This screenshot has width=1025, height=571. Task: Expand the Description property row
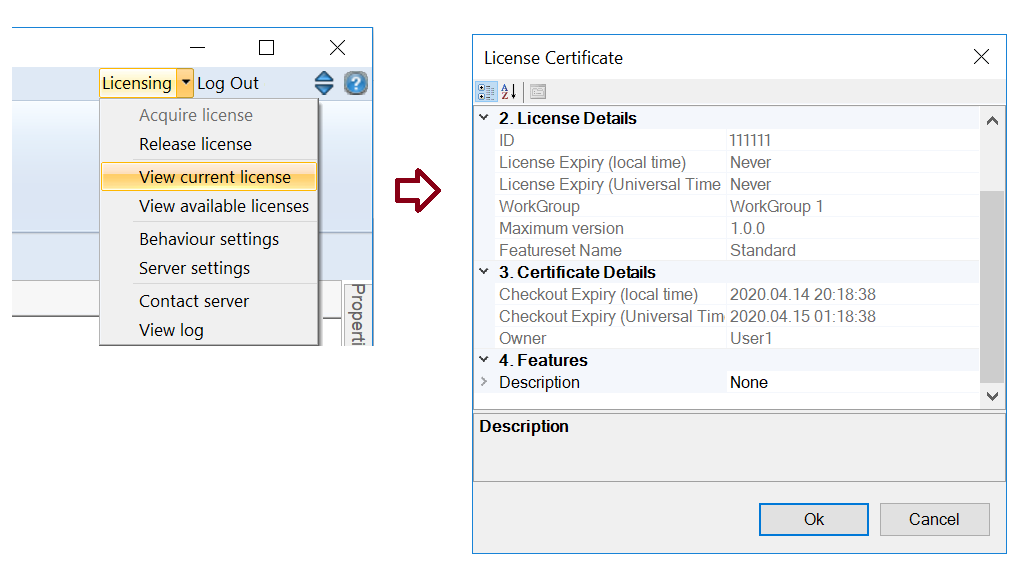484,382
